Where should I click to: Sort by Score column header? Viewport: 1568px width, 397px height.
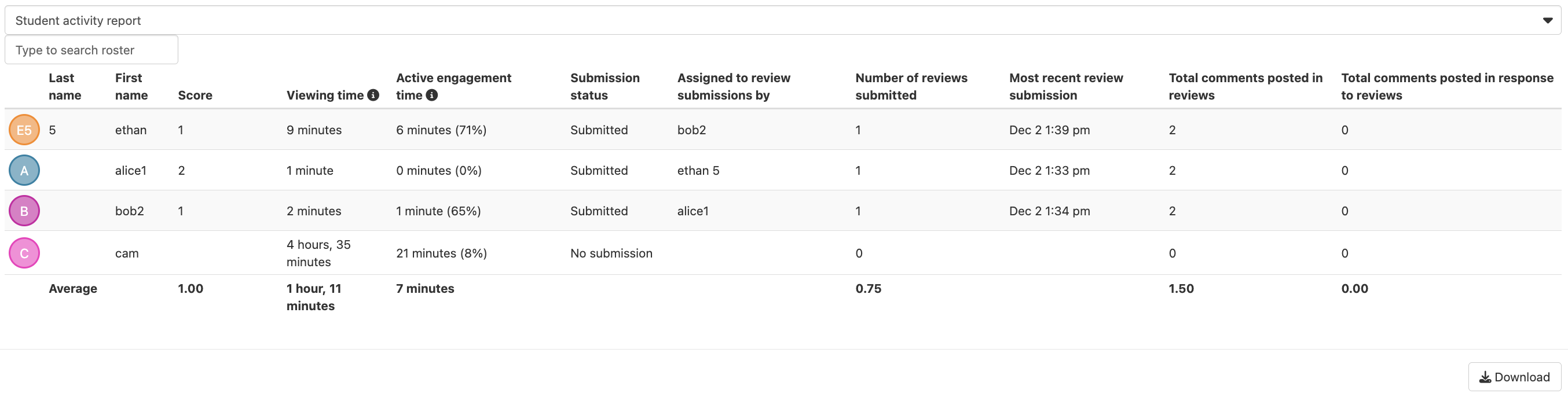pyautogui.click(x=195, y=95)
